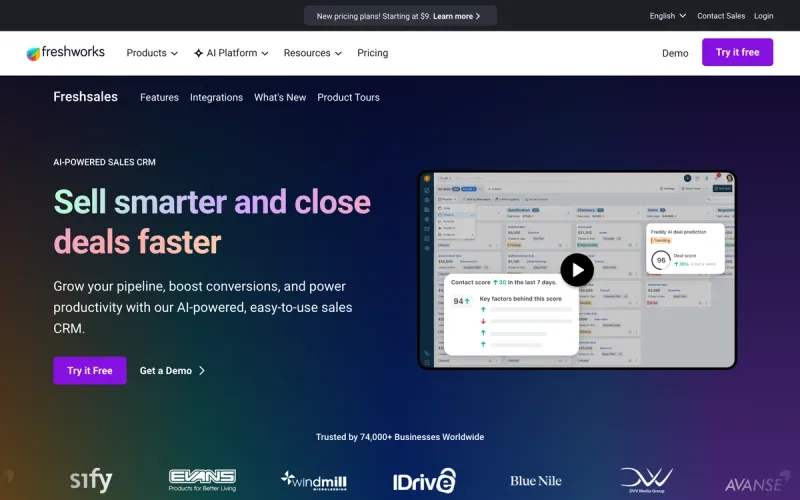Screen dimensions: 800x500
Task: Click the DVV Media Group logo
Action: (x=646, y=480)
